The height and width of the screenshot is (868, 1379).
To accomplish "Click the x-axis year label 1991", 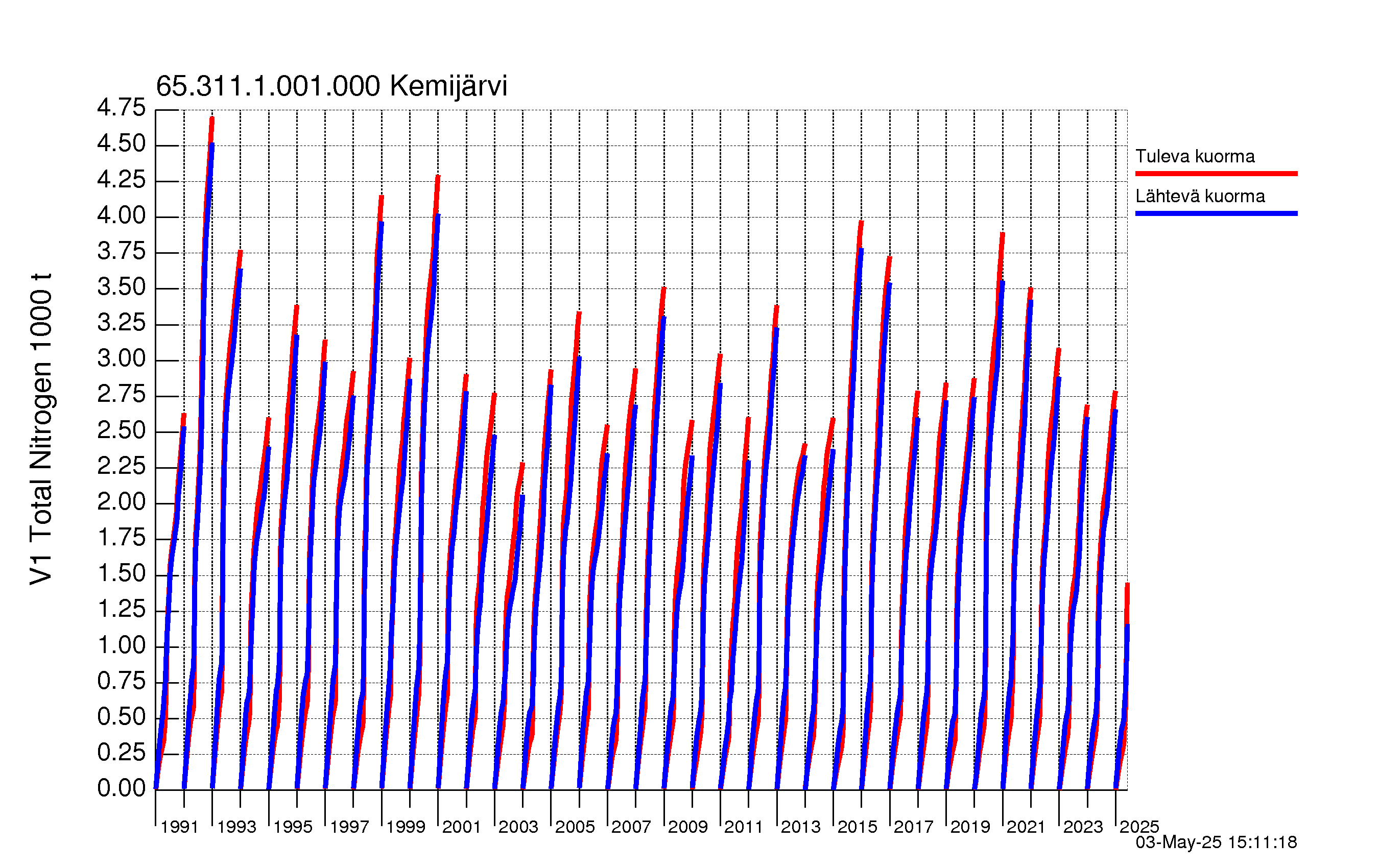I will [180, 827].
